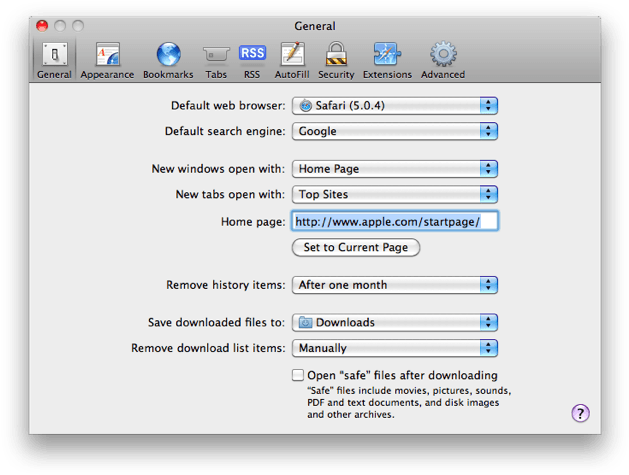Open the New windows open with dropdown

(395, 169)
